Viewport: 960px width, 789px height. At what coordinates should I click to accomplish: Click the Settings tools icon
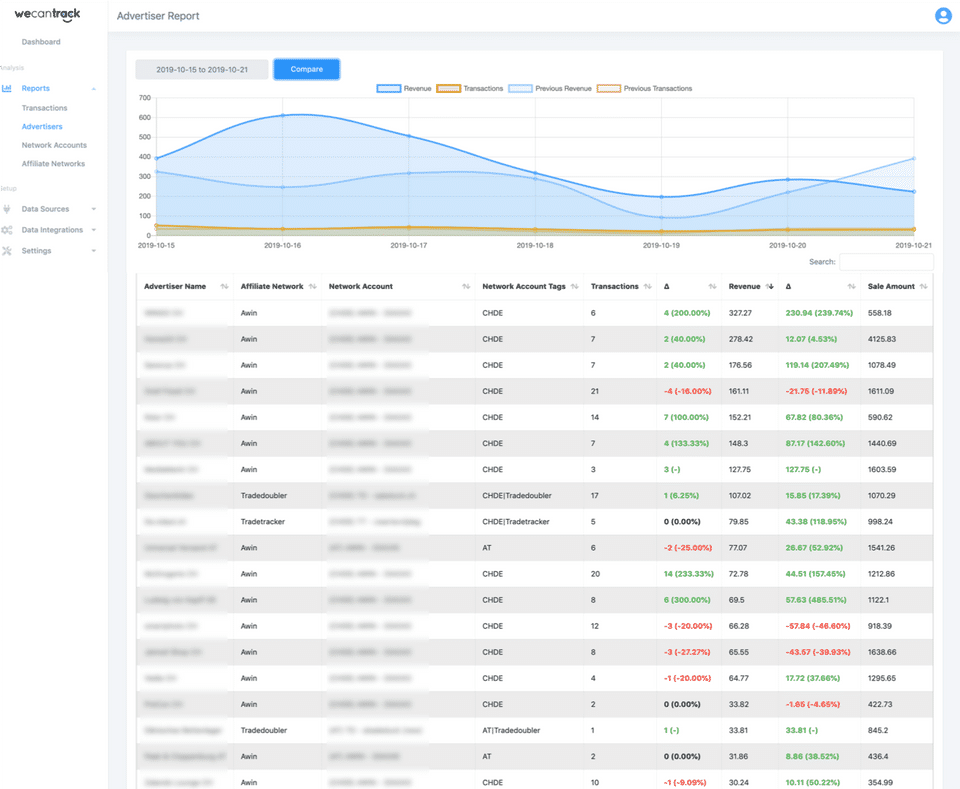point(7,251)
